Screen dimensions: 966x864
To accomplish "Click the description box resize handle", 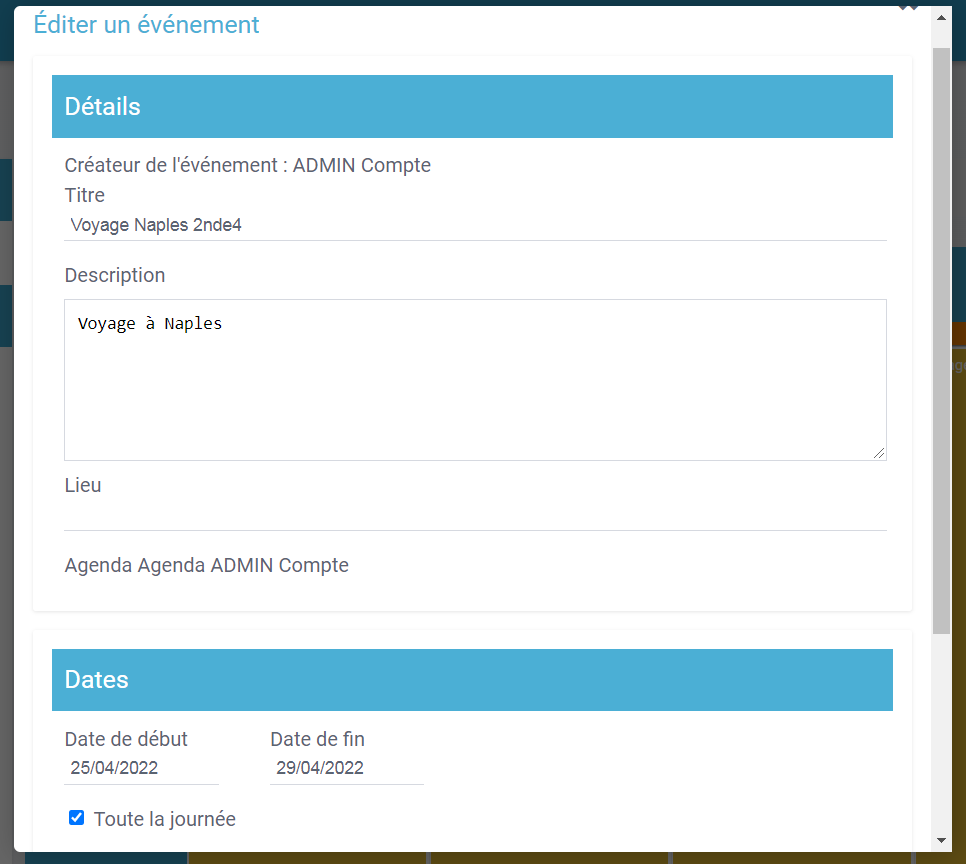I will point(879,453).
